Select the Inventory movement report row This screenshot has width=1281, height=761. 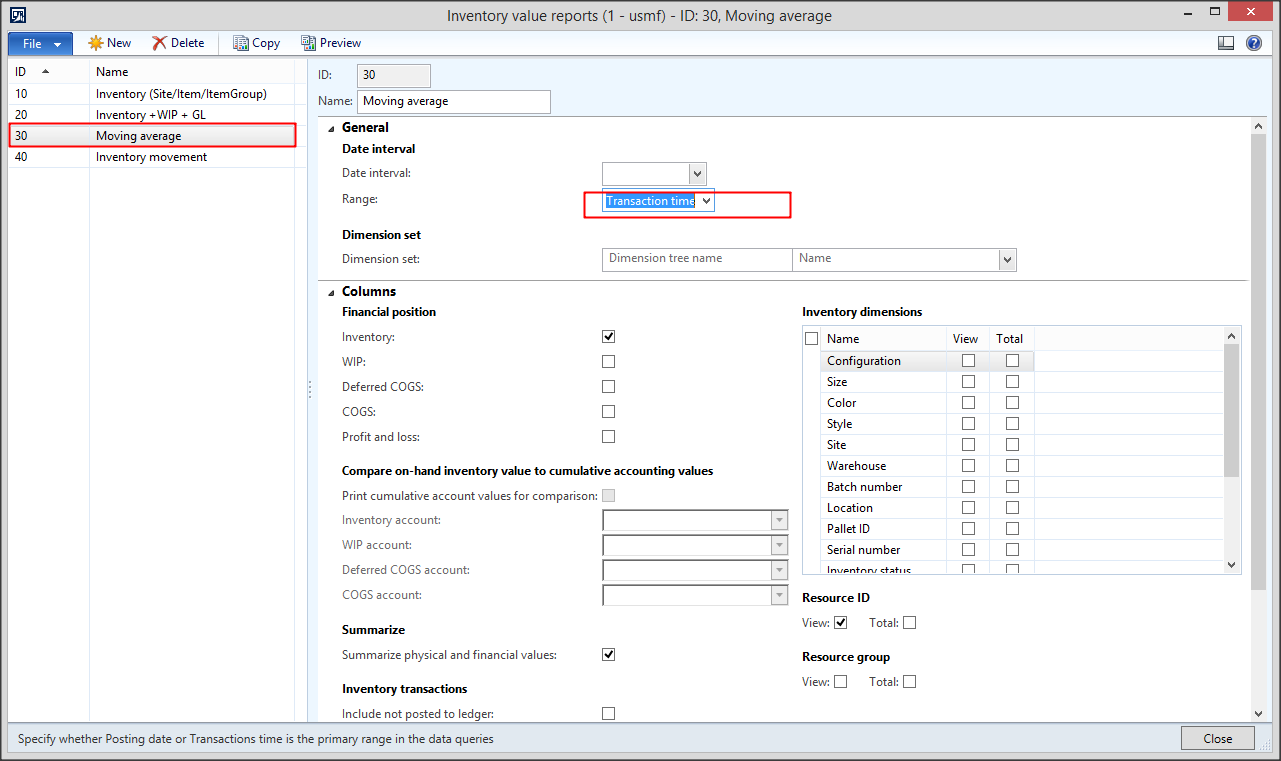click(150, 156)
